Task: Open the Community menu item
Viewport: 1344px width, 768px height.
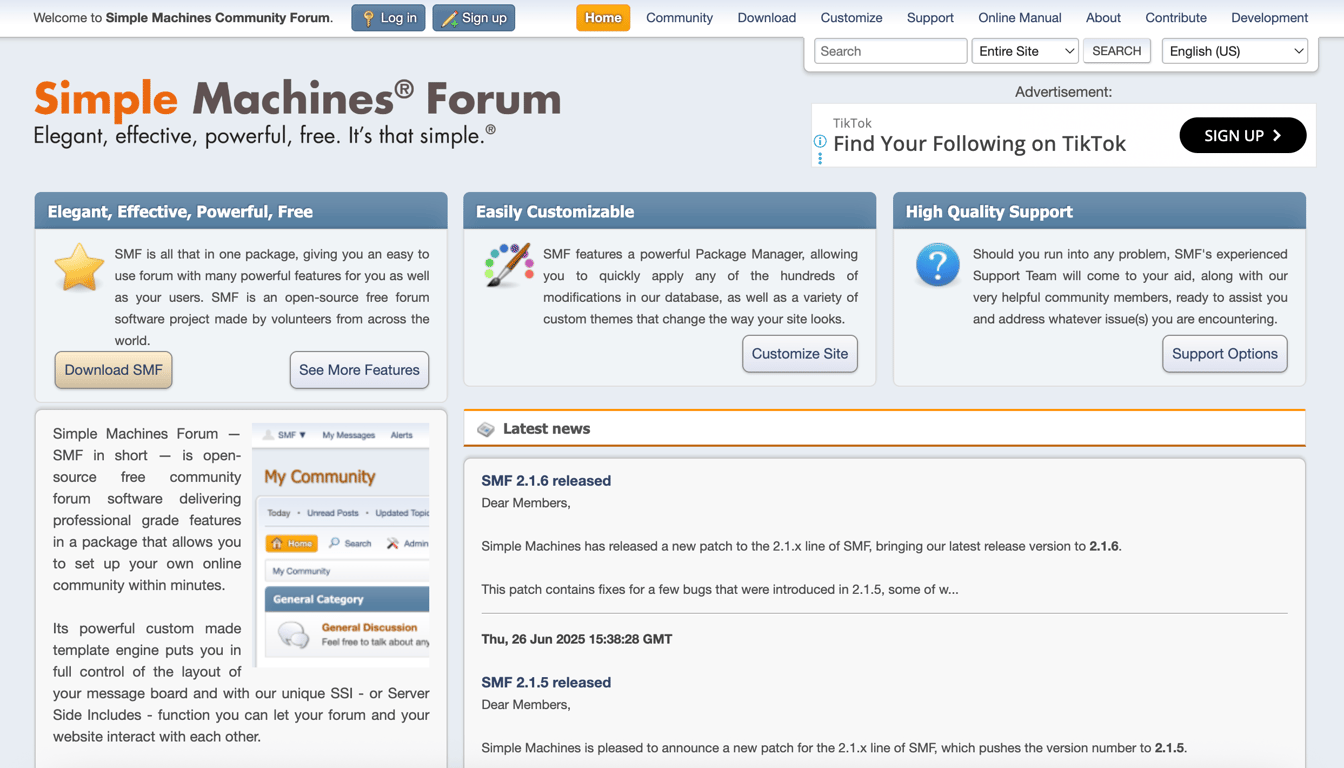Action: (679, 17)
